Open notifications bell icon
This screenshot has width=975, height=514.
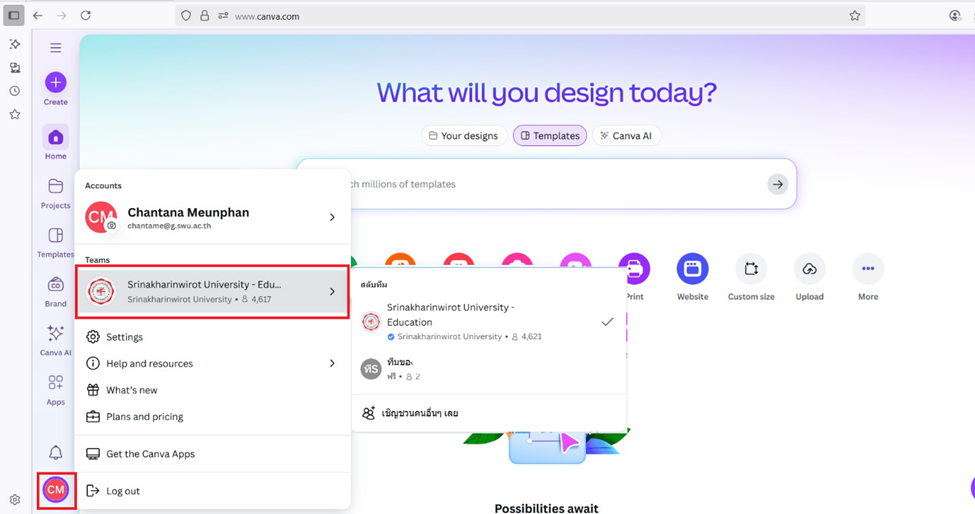click(x=55, y=452)
